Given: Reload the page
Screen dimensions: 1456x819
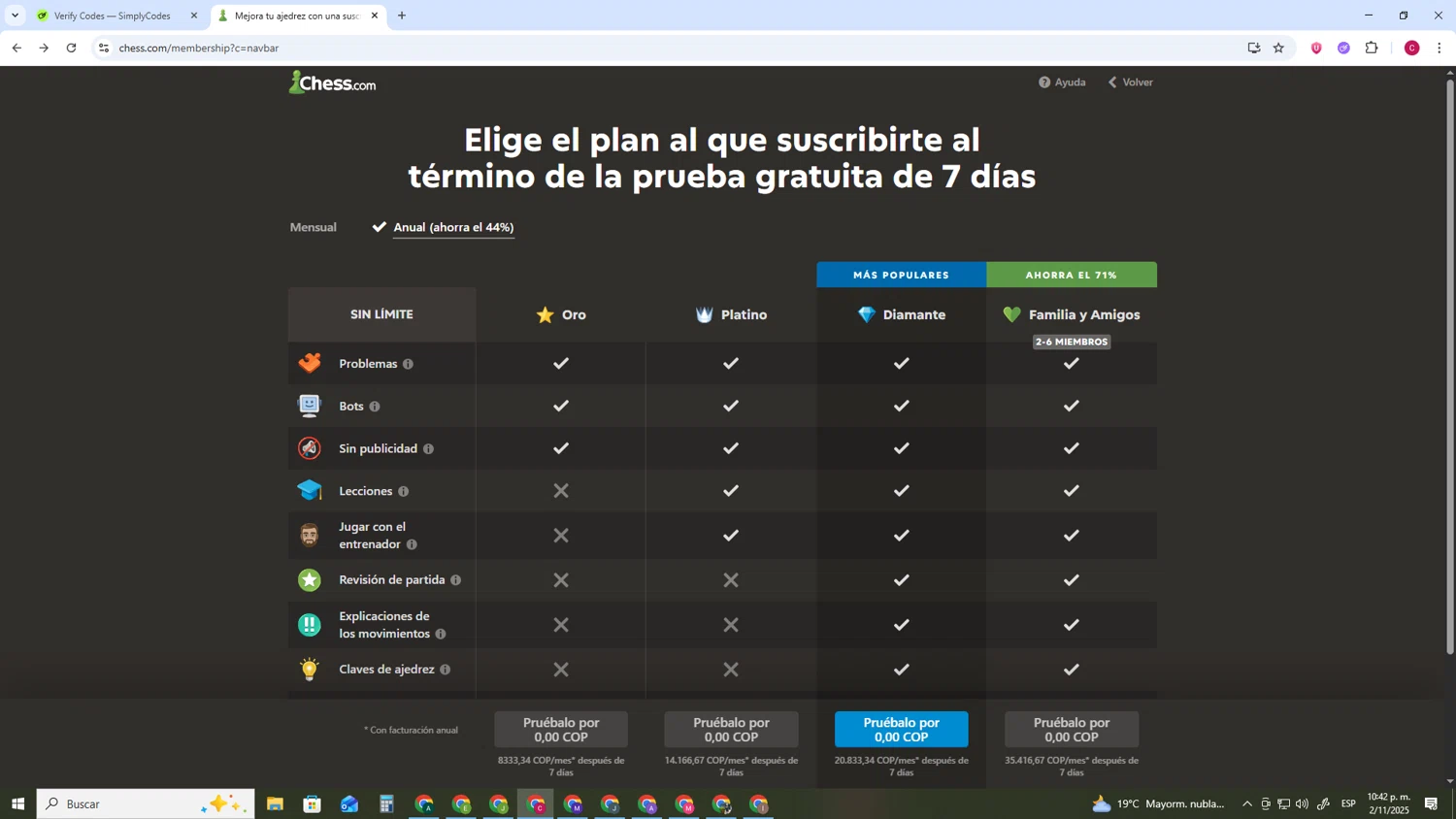Looking at the screenshot, I should tap(71, 48).
